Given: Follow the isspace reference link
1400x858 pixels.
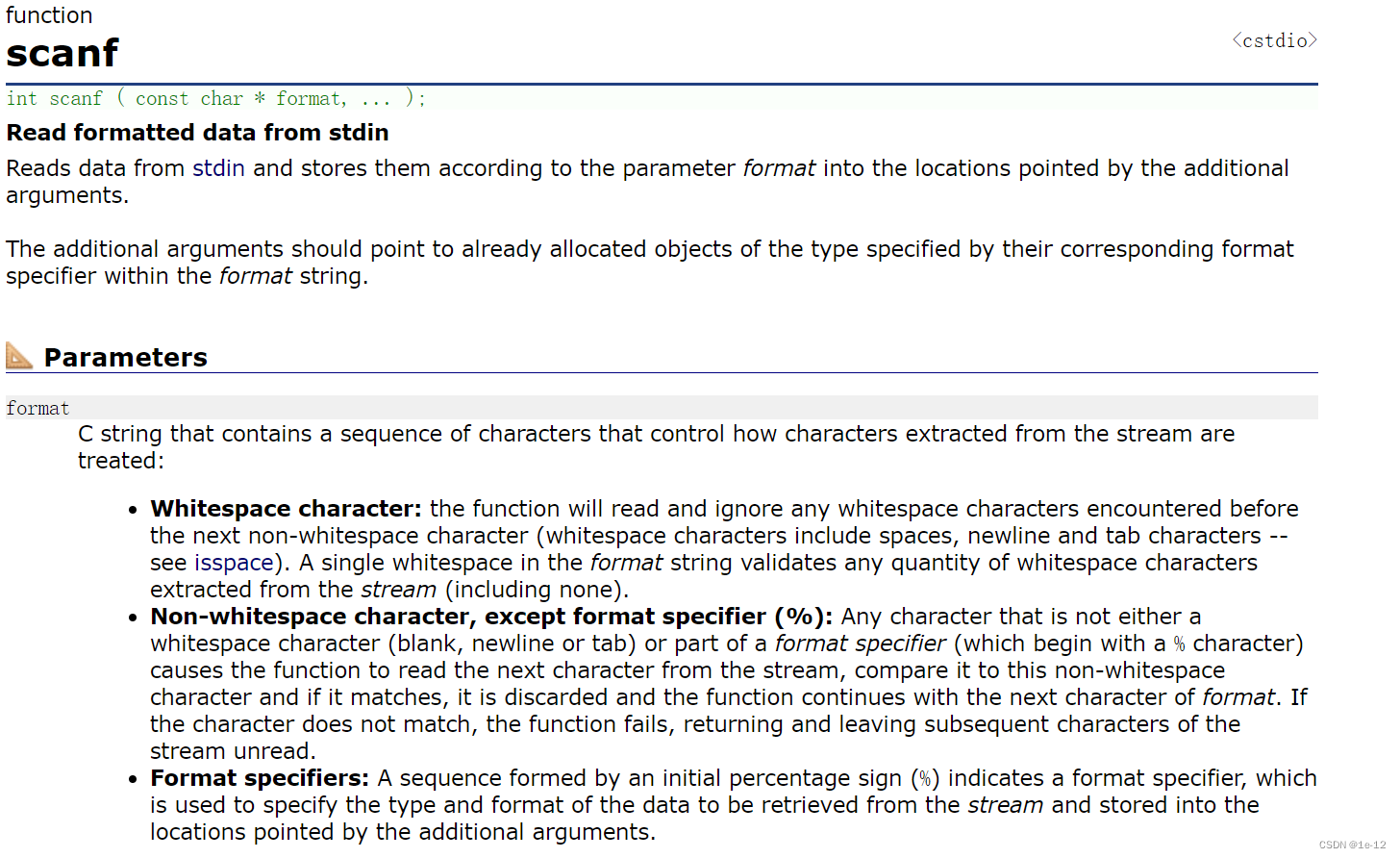Looking at the screenshot, I should 234,563.
